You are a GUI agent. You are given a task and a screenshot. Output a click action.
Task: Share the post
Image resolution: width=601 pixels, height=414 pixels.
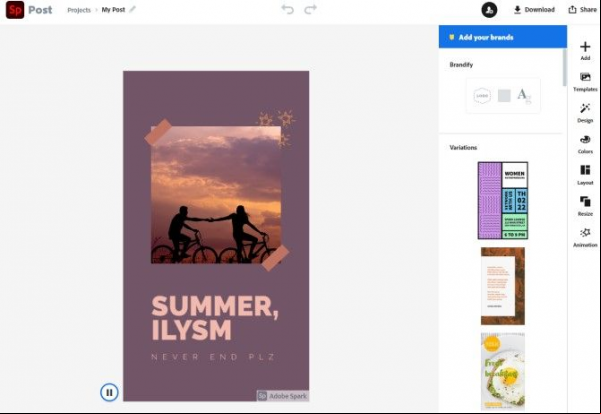pos(583,10)
